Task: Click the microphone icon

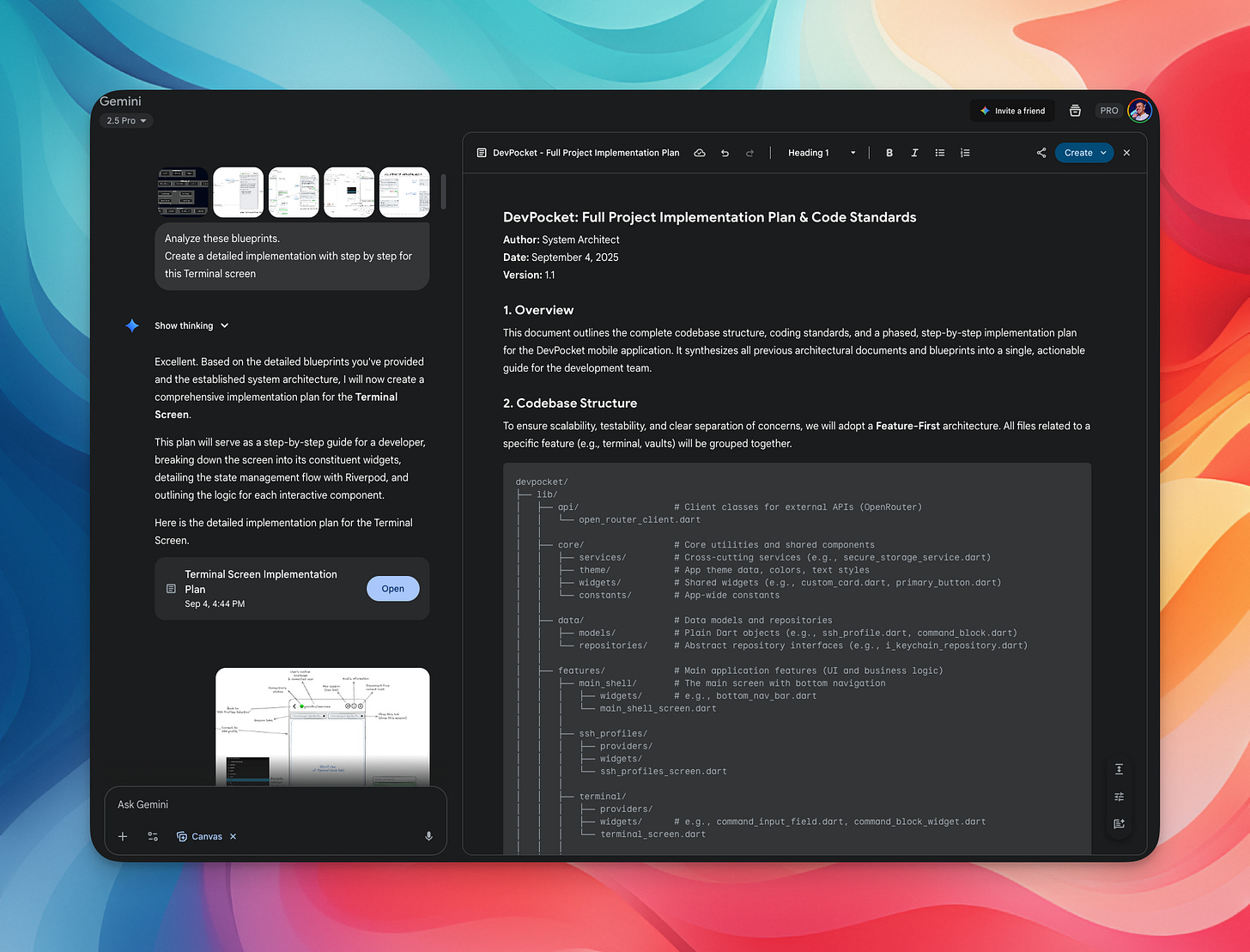Action: tap(428, 836)
